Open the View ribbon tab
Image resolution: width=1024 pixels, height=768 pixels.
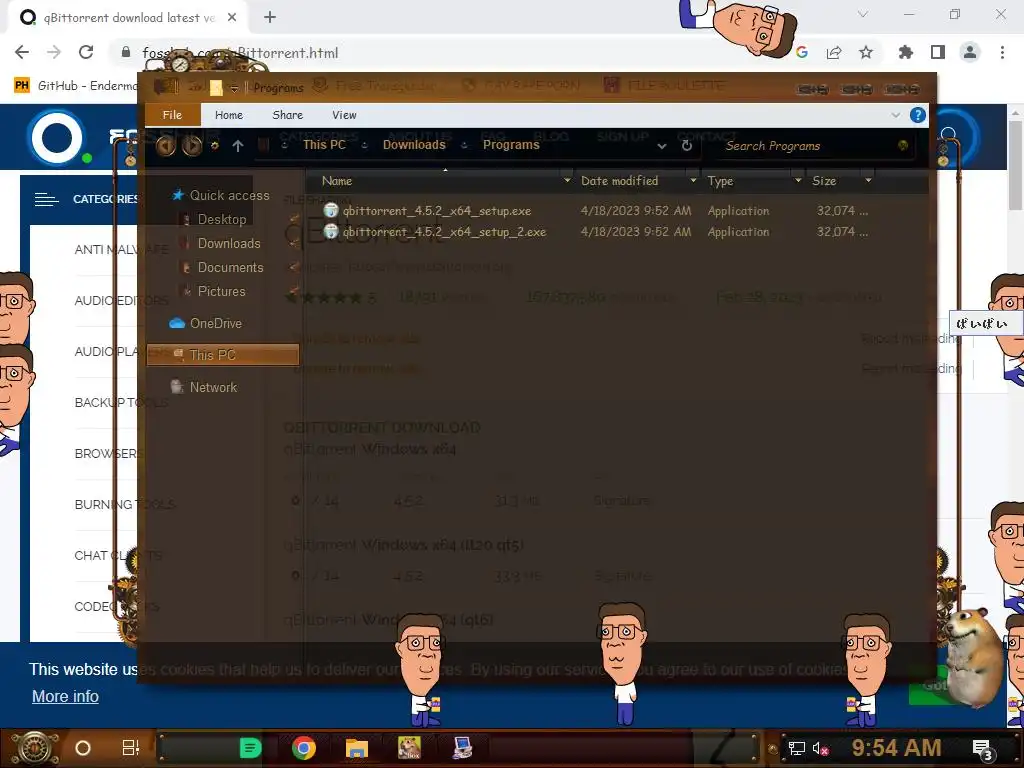(x=344, y=115)
